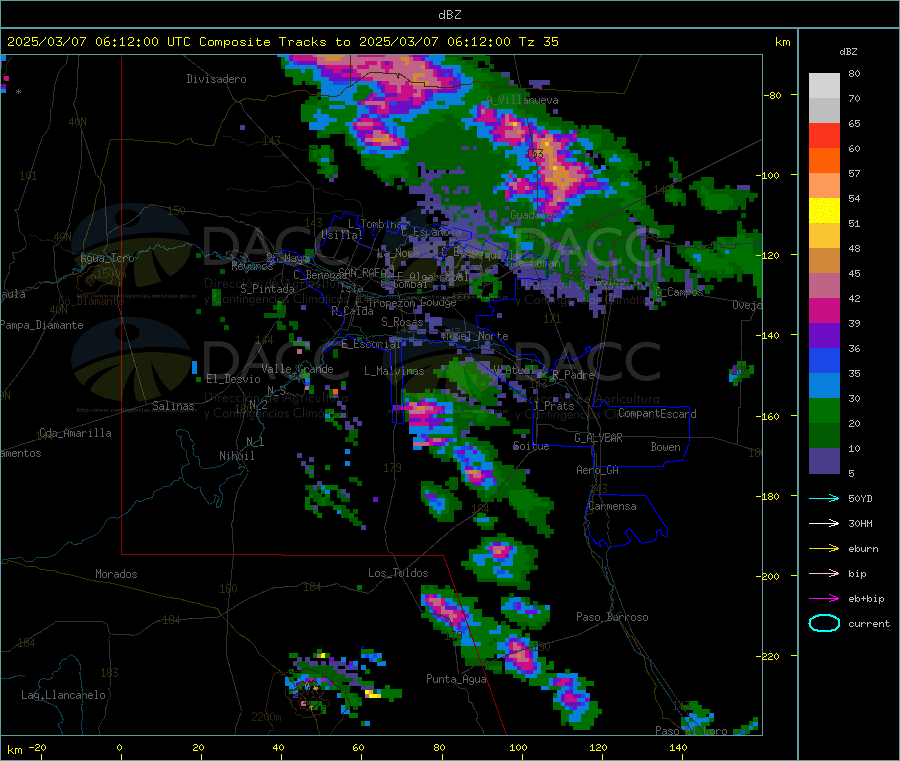Click the 'El_Desvio' map label
Screen dimensions: 900x761
coord(233,379)
